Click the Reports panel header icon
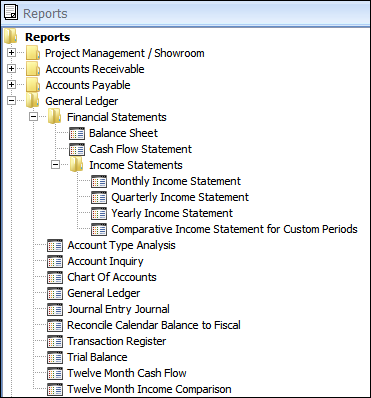The image size is (371, 398). 11,13
